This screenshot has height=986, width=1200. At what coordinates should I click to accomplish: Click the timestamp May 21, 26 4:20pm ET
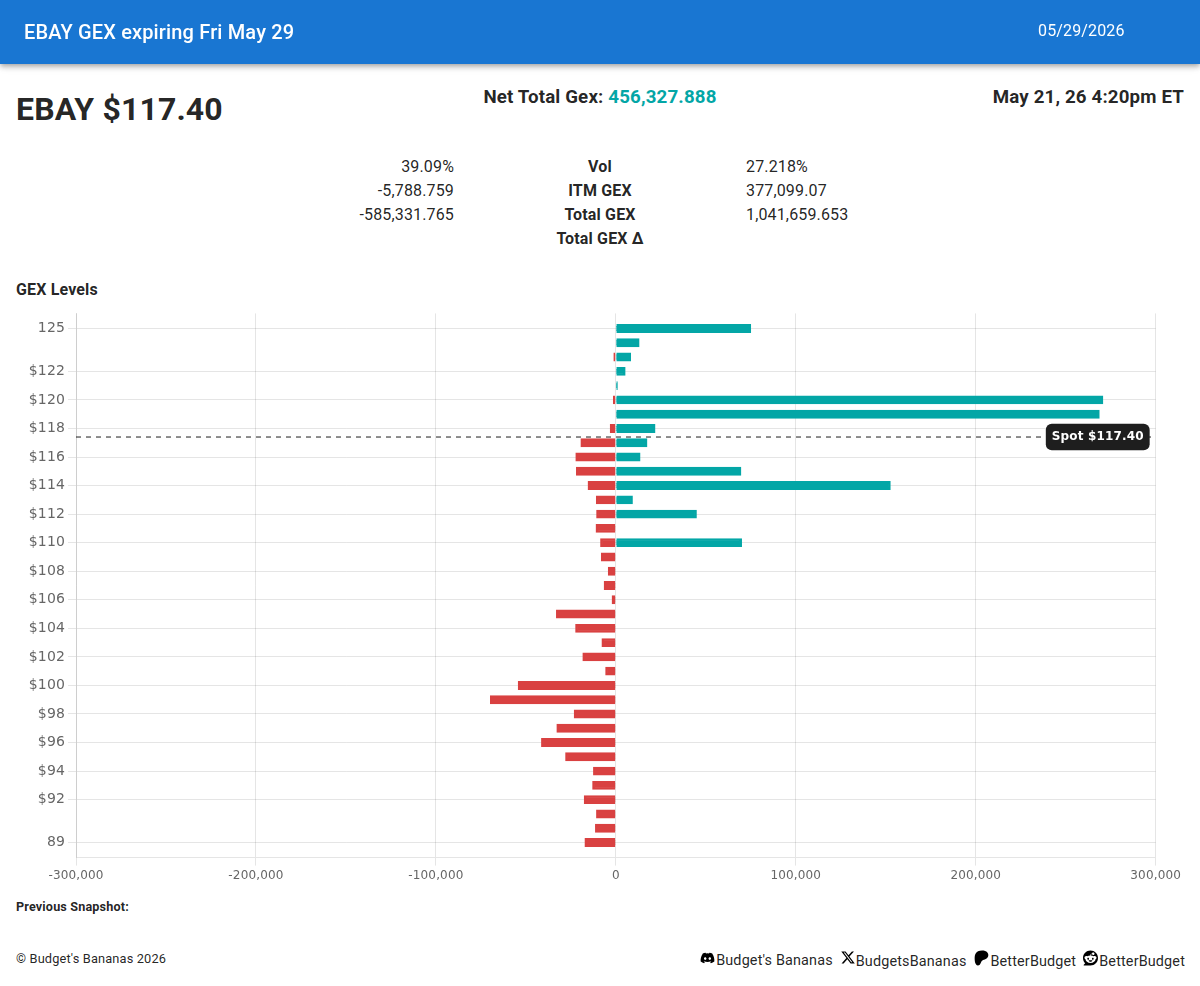pos(1088,97)
